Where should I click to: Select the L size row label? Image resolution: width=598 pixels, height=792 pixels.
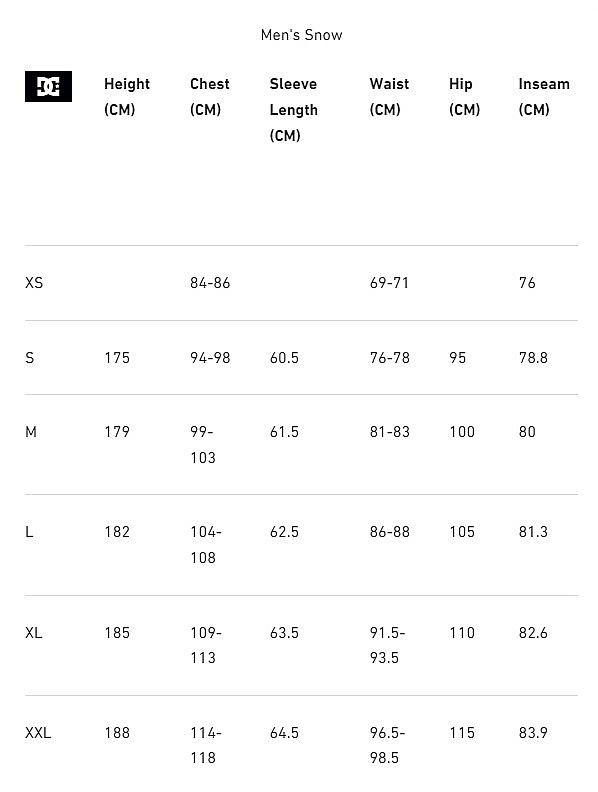(29, 532)
